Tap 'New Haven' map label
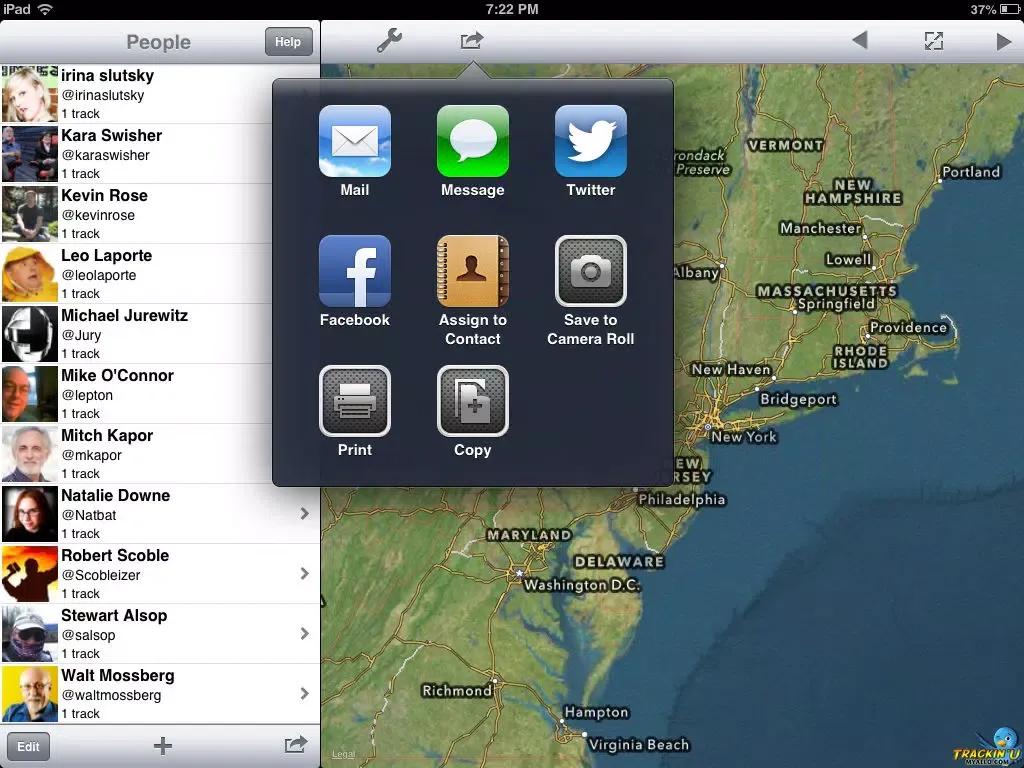 tap(731, 370)
